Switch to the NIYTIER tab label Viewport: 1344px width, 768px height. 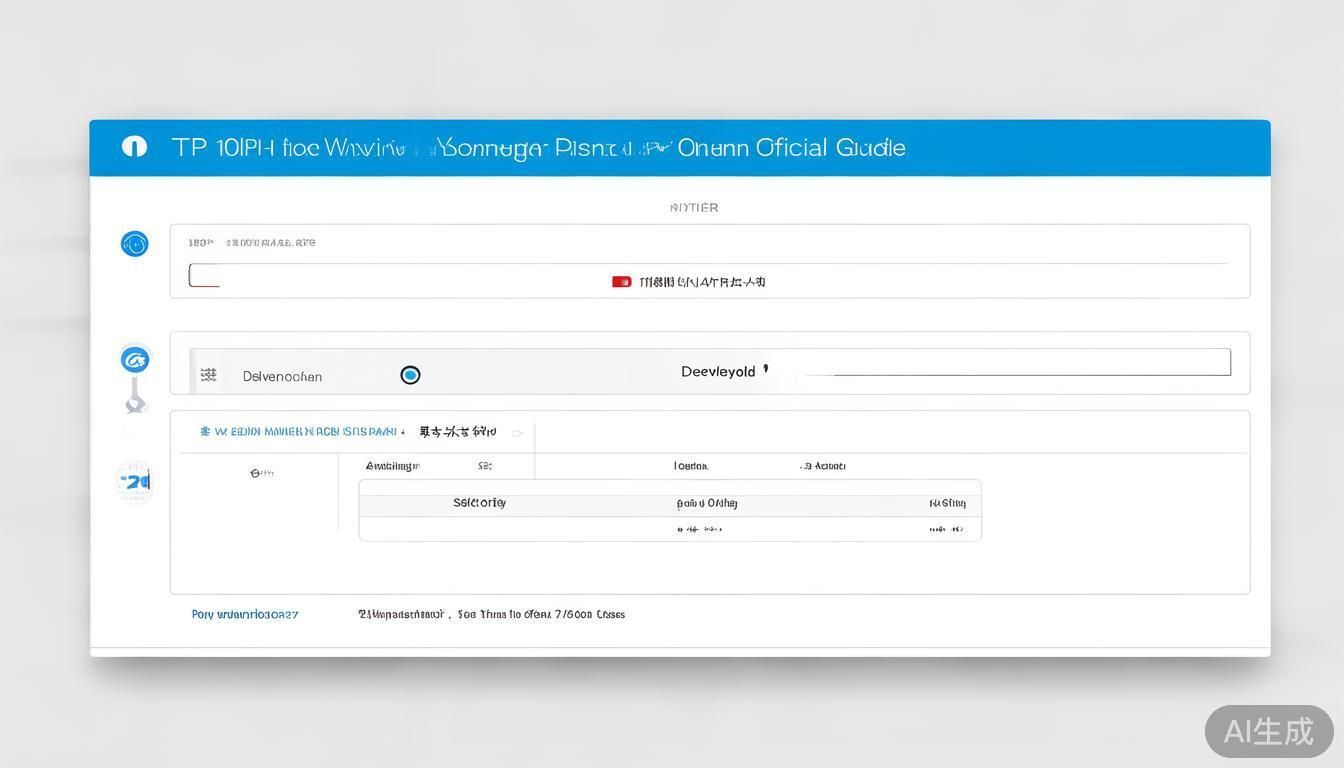pos(693,208)
